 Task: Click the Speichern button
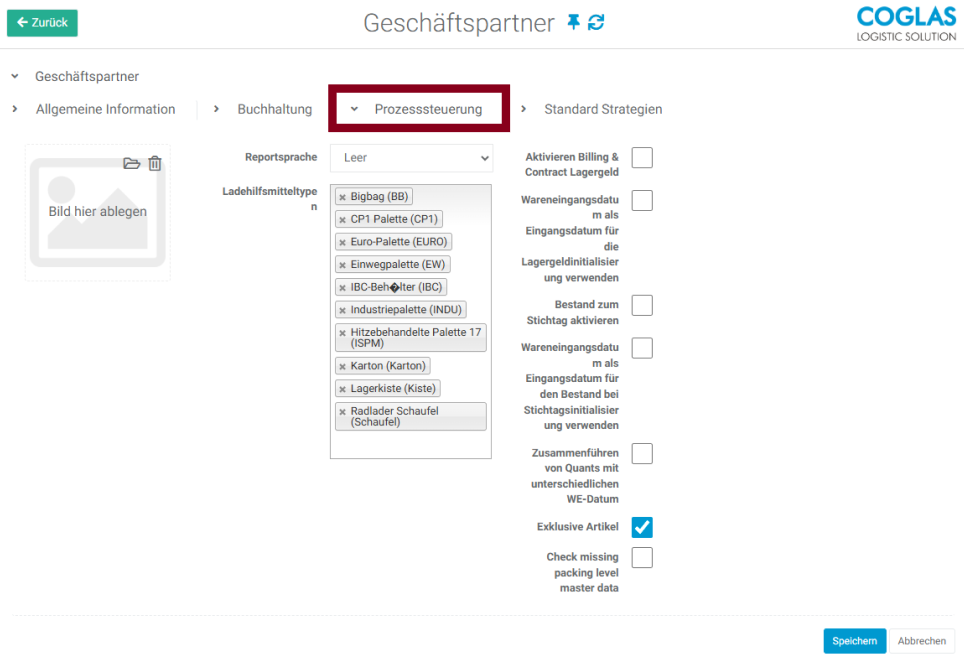854,641
